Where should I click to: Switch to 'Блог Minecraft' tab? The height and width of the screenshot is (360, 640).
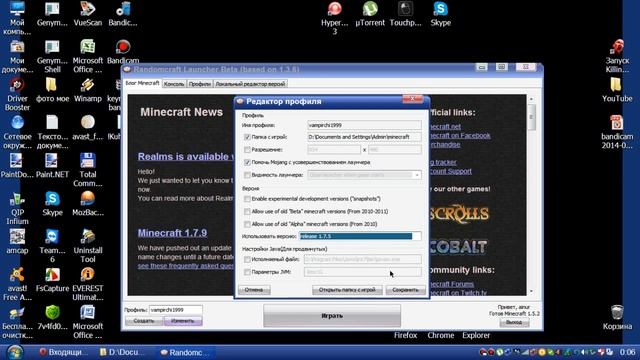[142, 83]
